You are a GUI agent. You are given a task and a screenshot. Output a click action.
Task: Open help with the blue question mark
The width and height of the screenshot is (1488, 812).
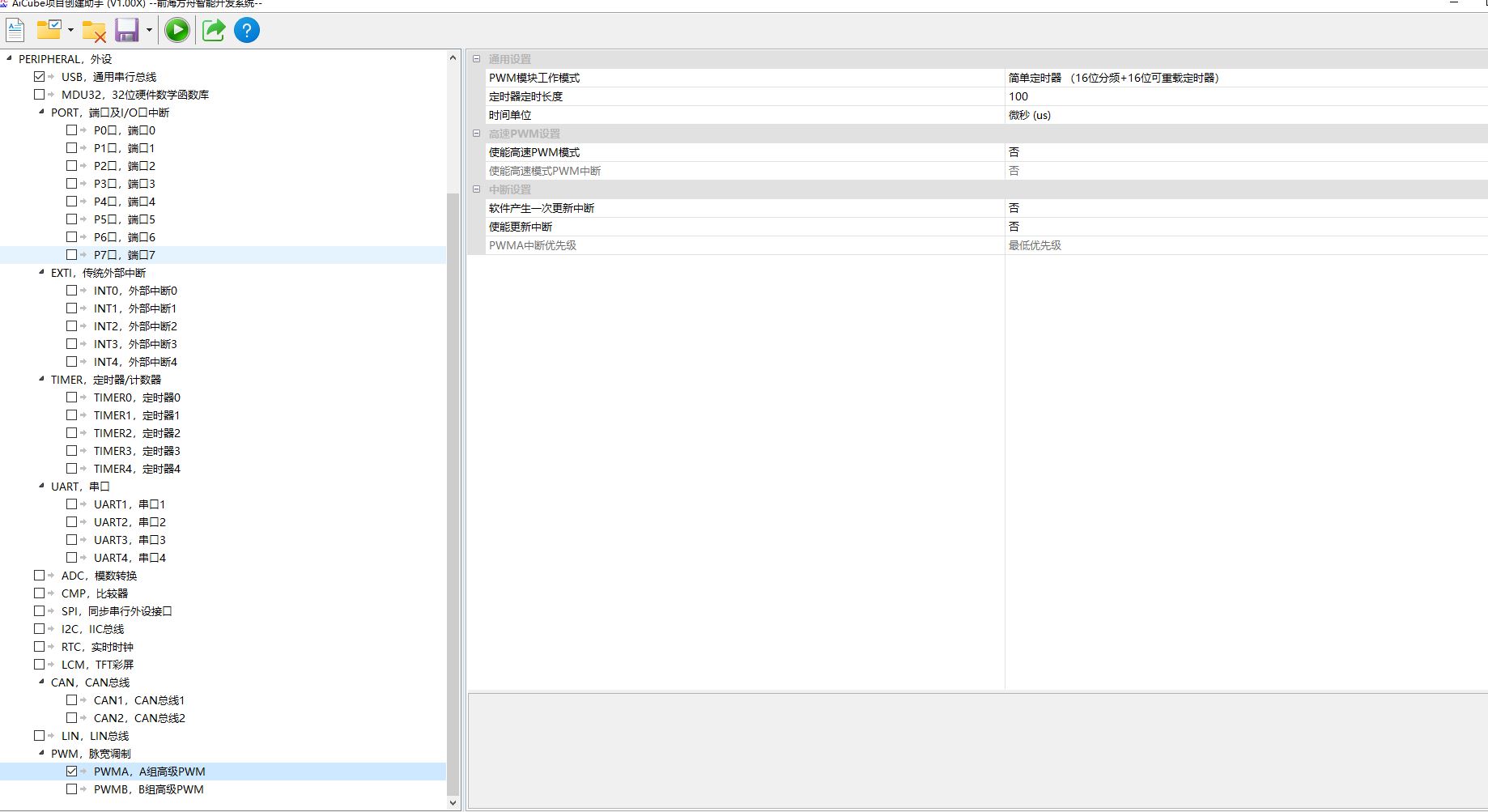coord(247,31)
